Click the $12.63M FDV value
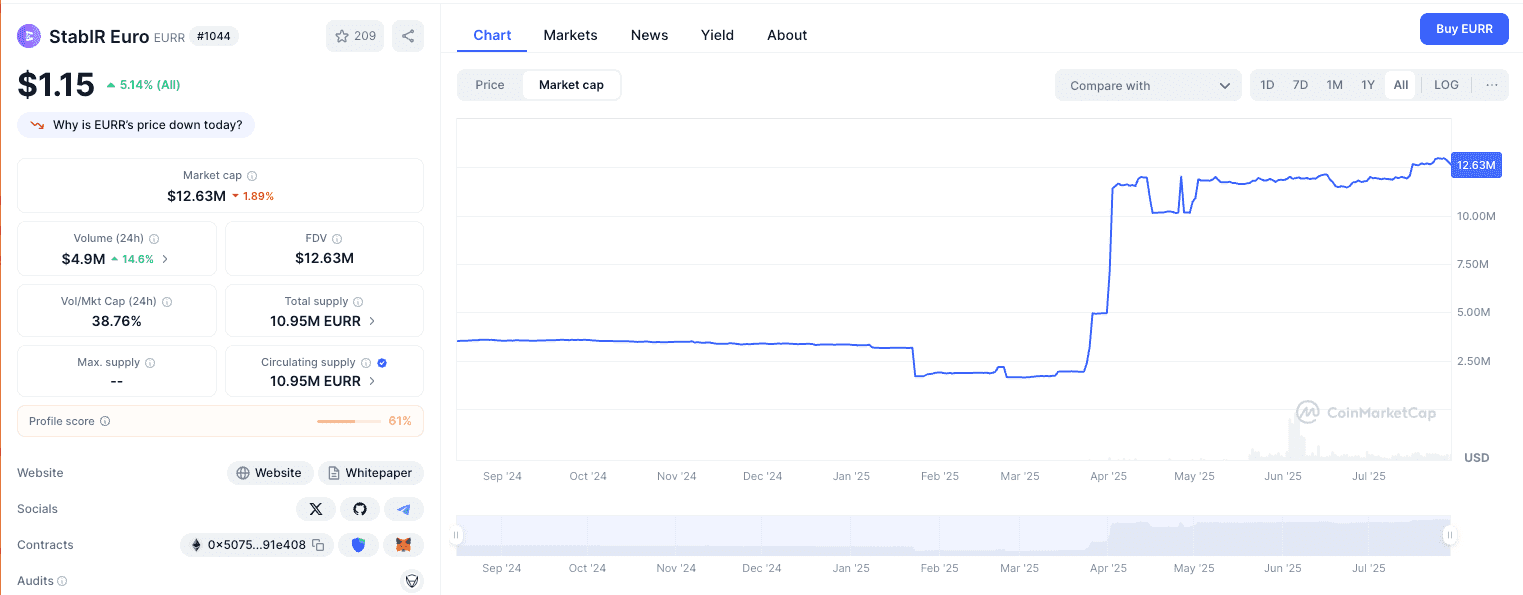Screen dimensions: 1523x595 324,258
